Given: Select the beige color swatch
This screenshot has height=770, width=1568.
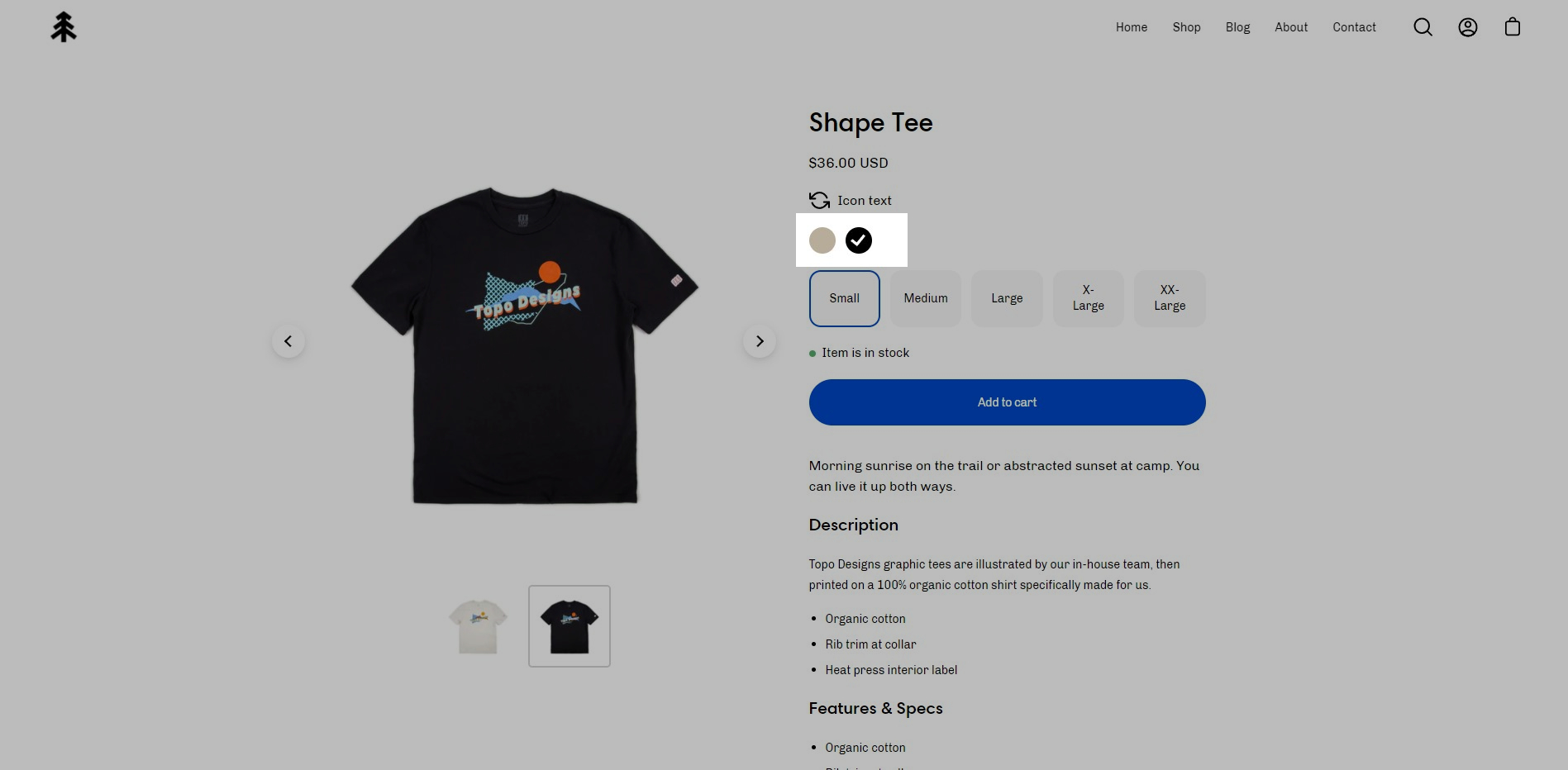Looking at the screenshot, I should point(822,240).
